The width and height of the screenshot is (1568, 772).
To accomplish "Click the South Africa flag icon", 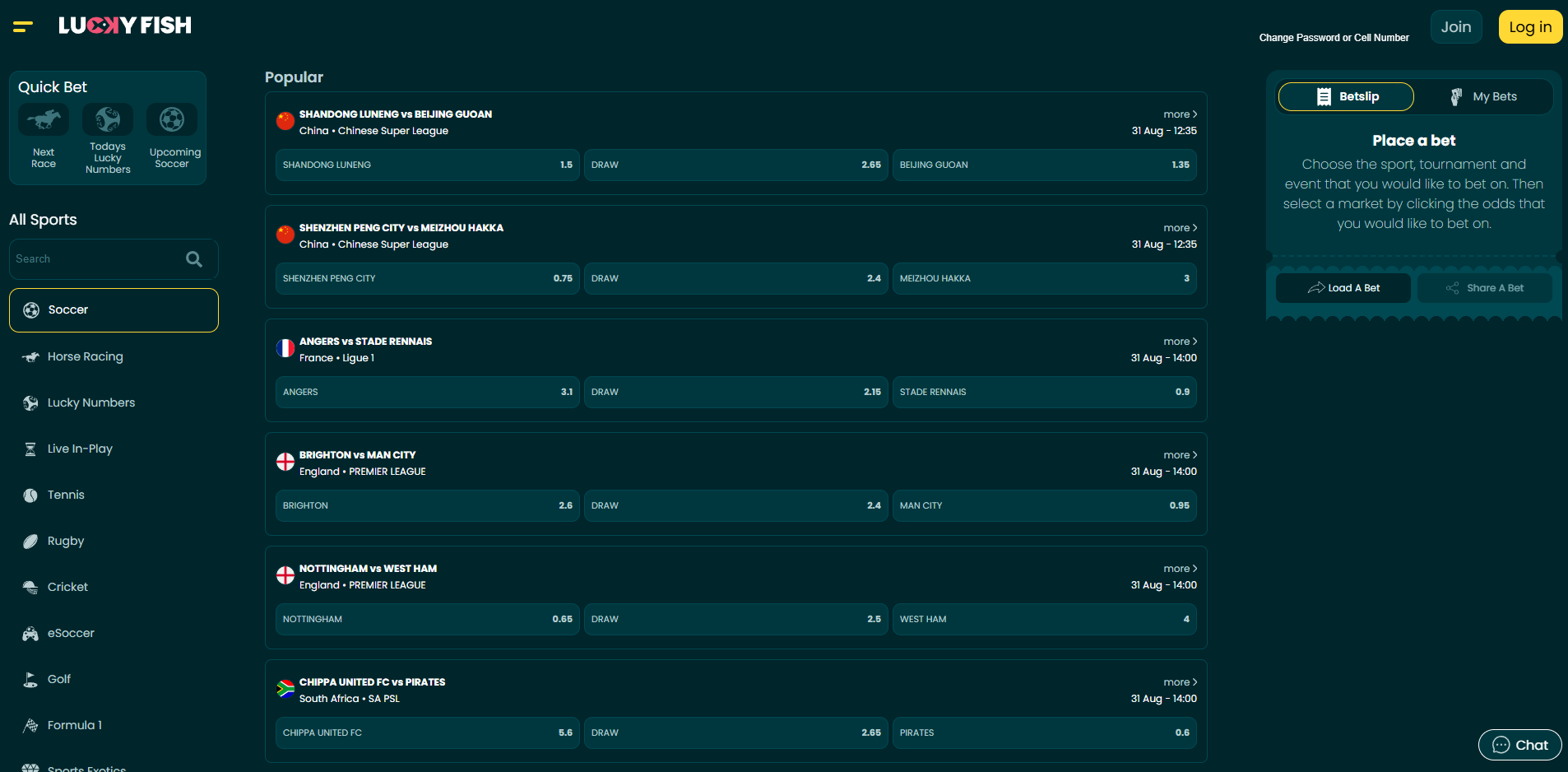I will click(x=285, y=689).
